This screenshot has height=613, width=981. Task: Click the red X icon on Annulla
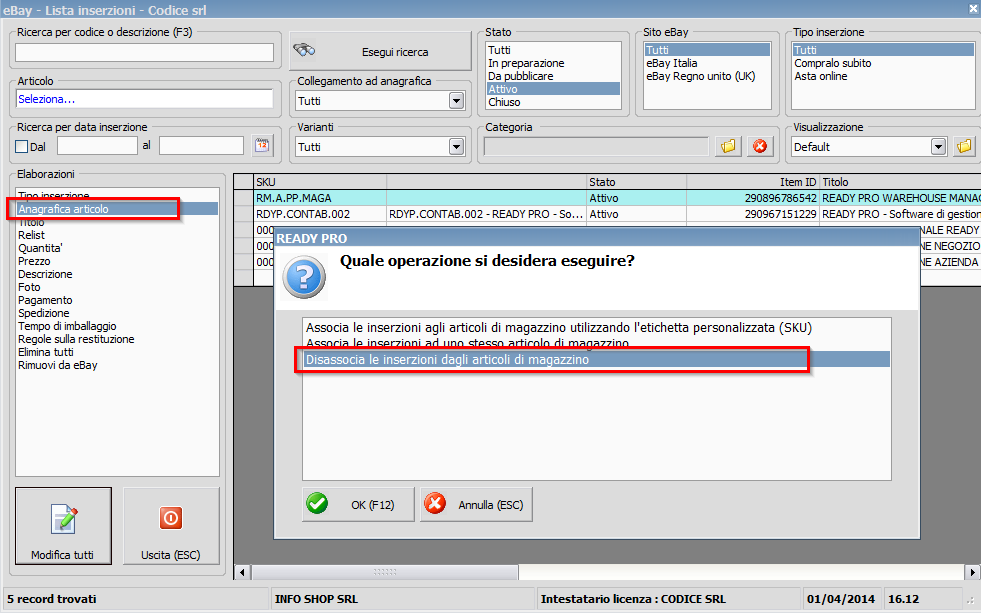435,504
